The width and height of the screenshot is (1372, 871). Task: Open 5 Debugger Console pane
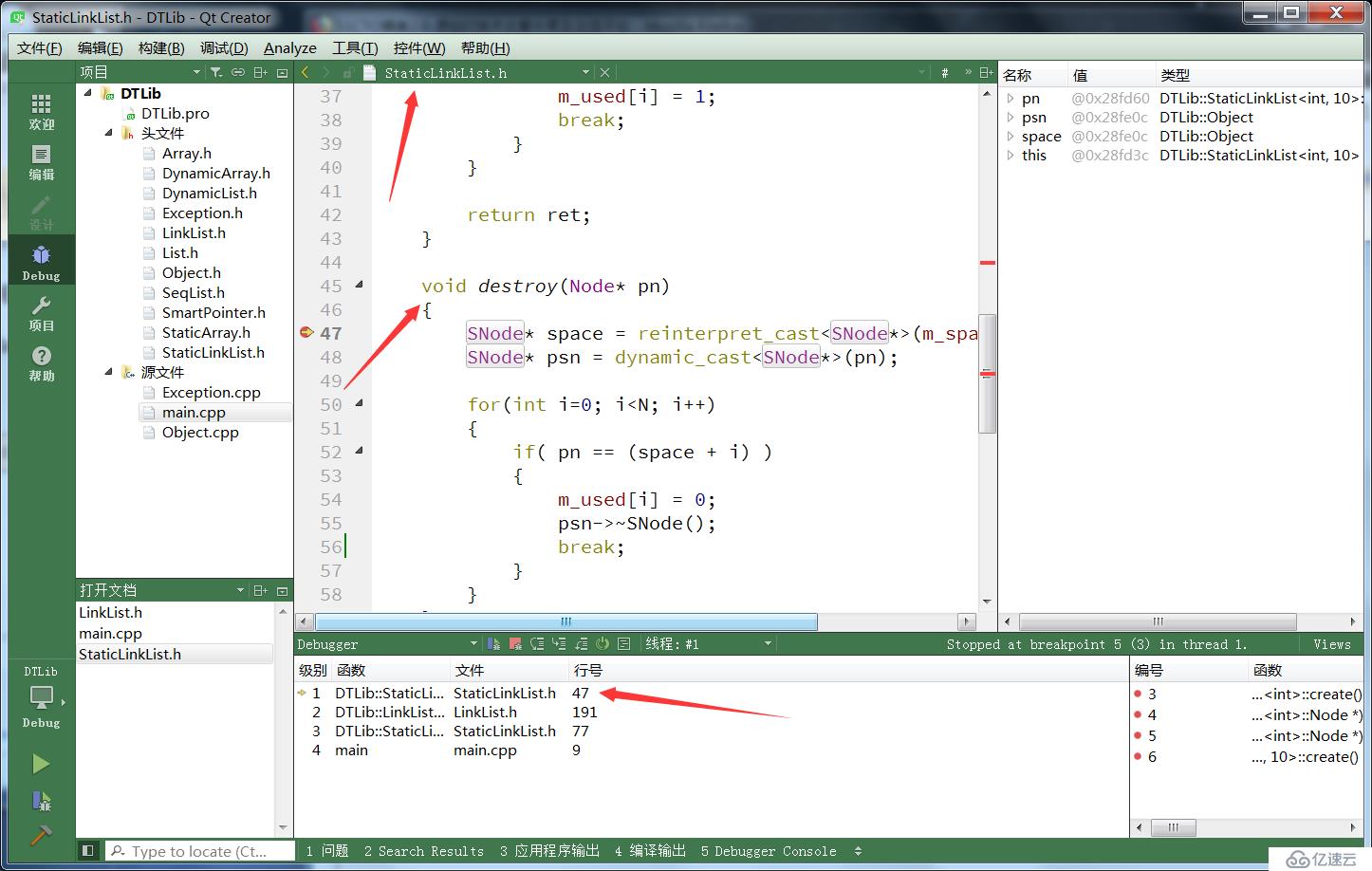[769, 851]
